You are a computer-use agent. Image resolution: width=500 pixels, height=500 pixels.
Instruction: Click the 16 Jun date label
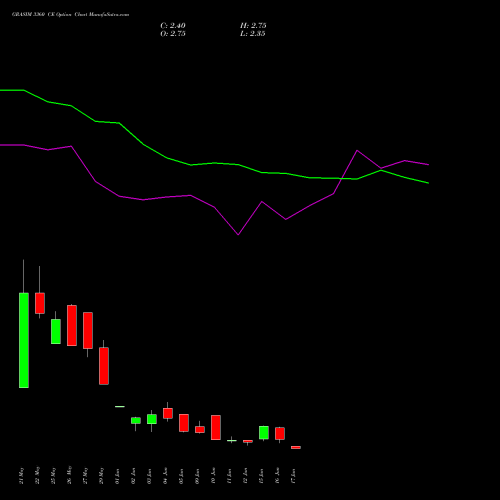[x=277, y=475]
